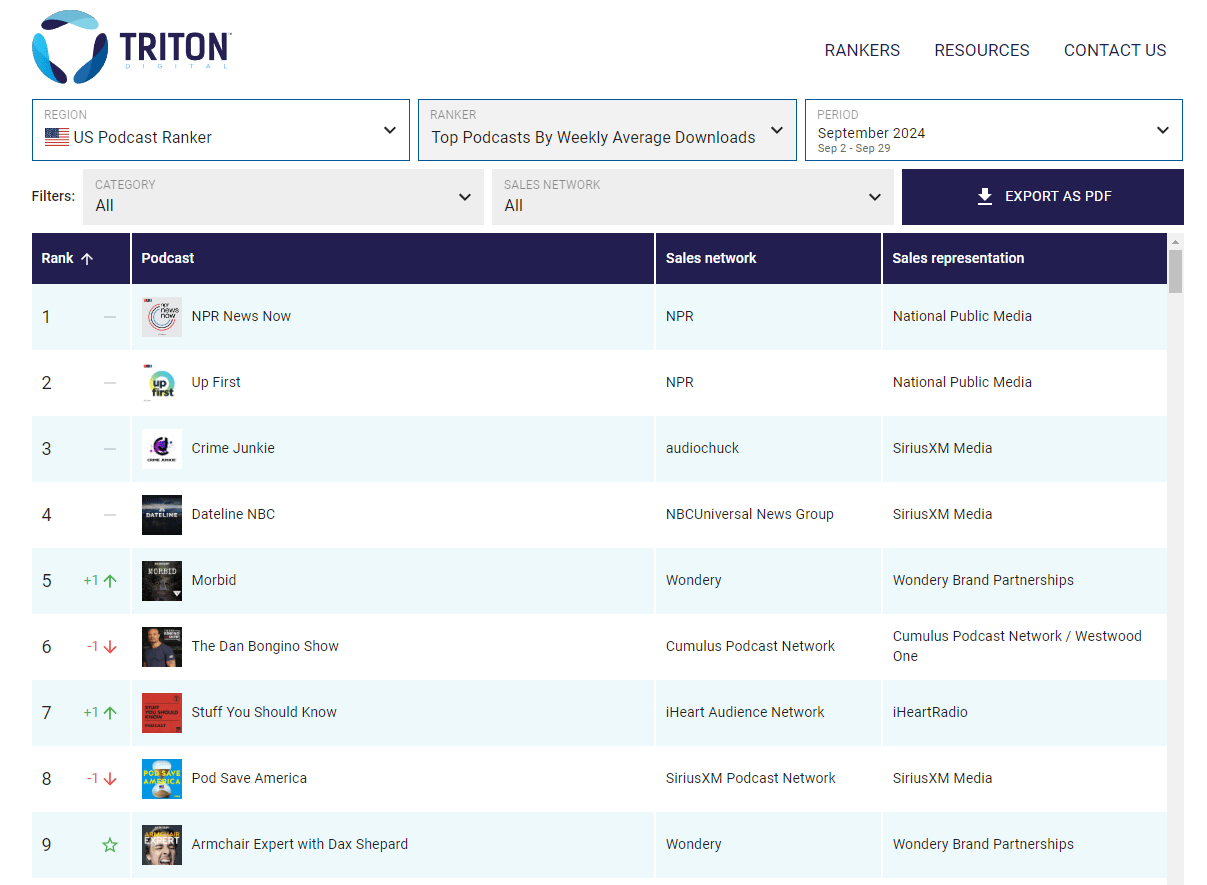The width and height of the screenshot is (1207, 885).
Task: Click the Contact Us link
Action: point(1115,50)
